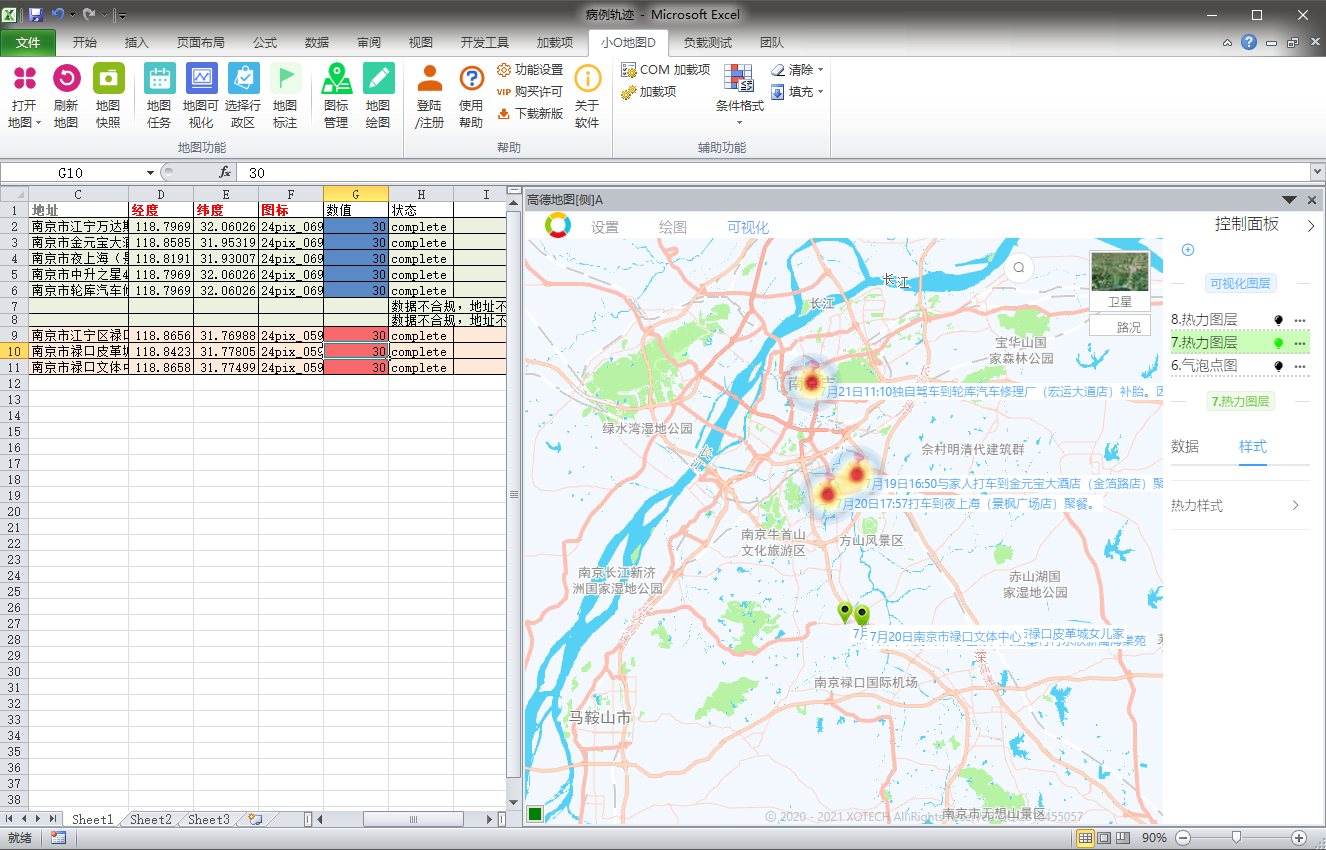Image resolution: width=1326 pixels, height=850 pixels.
Task: Click 购买许可 VIP purchase
Action: click(530, 92)
